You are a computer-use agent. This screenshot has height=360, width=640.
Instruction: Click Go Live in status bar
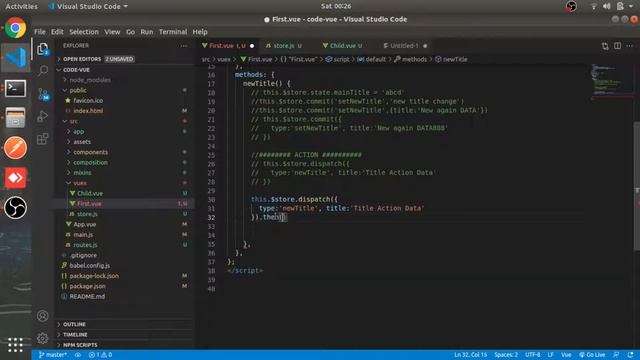592,355
